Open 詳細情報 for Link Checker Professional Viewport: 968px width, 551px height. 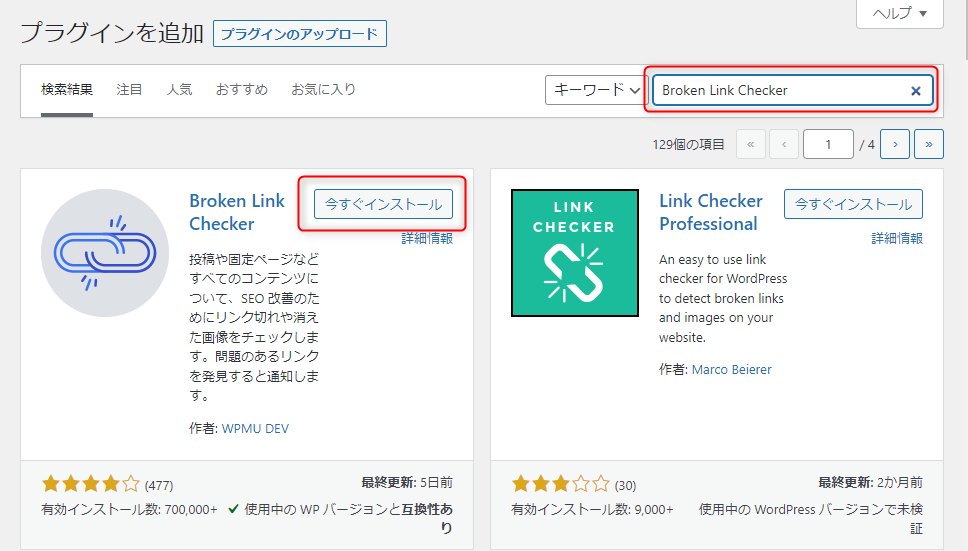click(897, 238)
